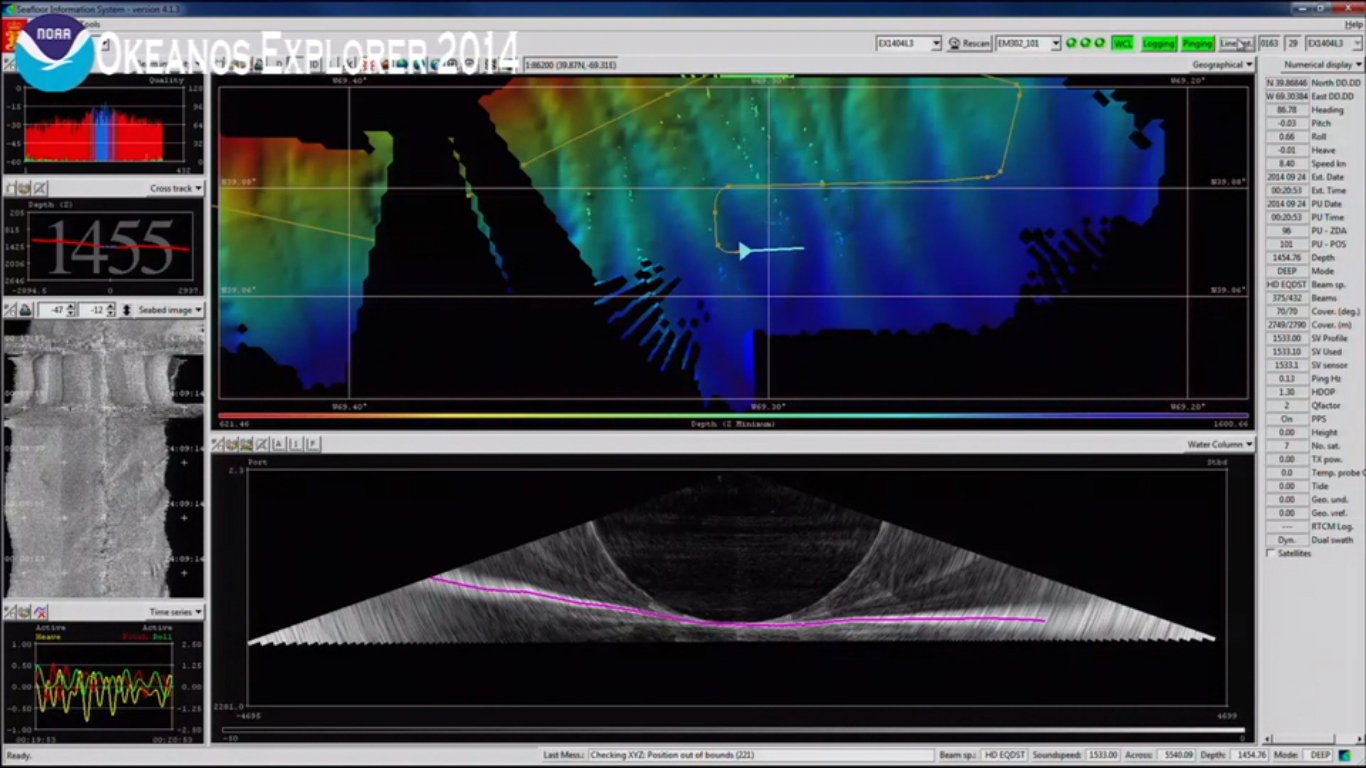Click the Speed kn value 8.40
Screen dimensions: 1366x768
point(1287,164)
